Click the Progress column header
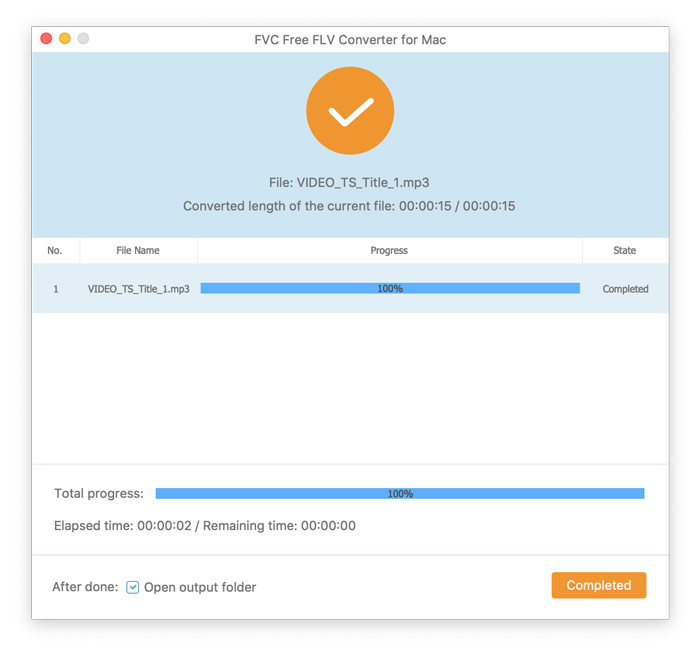The image size is (700, 655). tap(389, 250)
